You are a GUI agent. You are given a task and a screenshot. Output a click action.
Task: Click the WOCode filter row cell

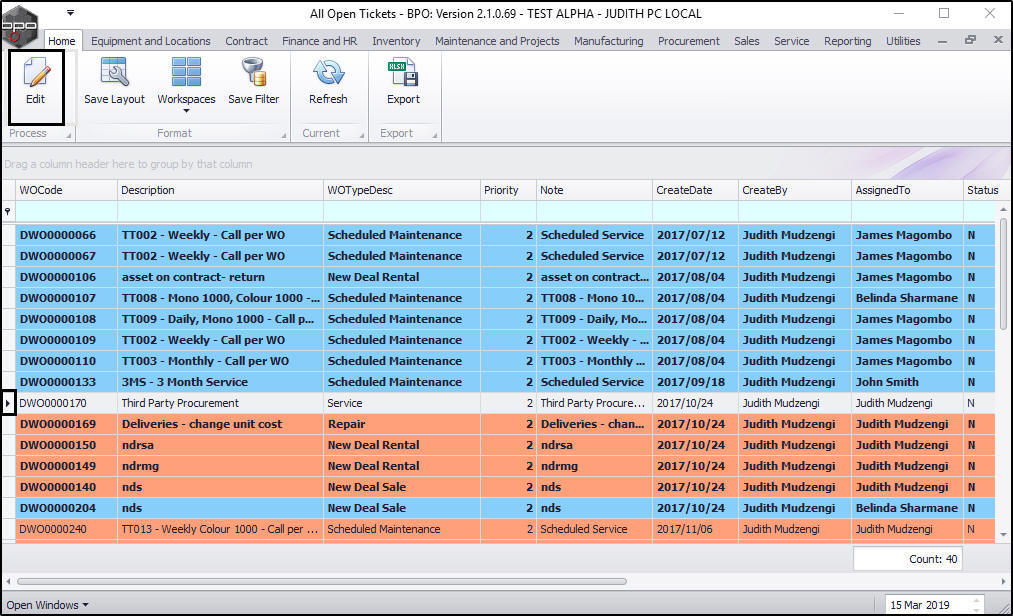67,211
